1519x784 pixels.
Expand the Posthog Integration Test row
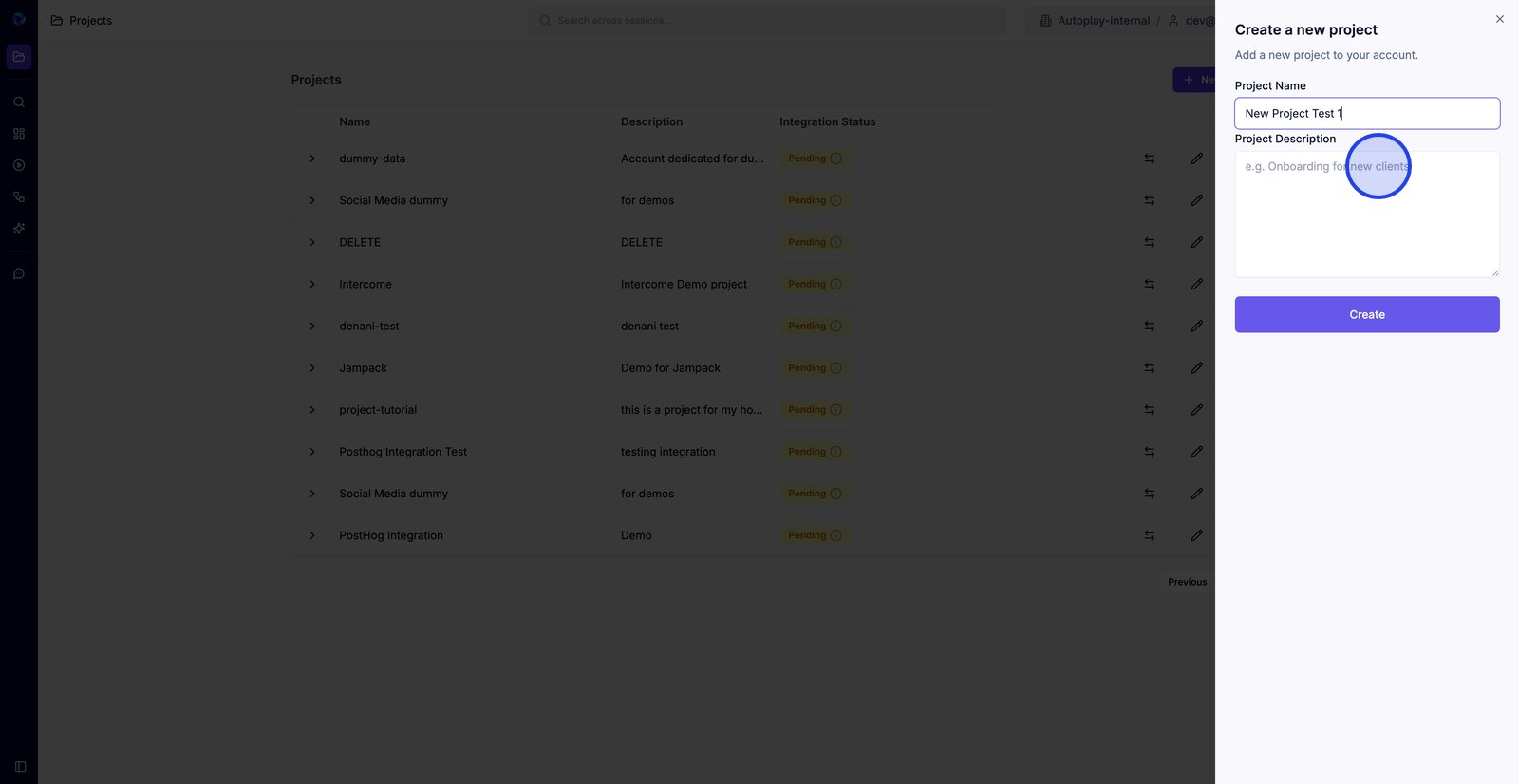coord(312,452)
